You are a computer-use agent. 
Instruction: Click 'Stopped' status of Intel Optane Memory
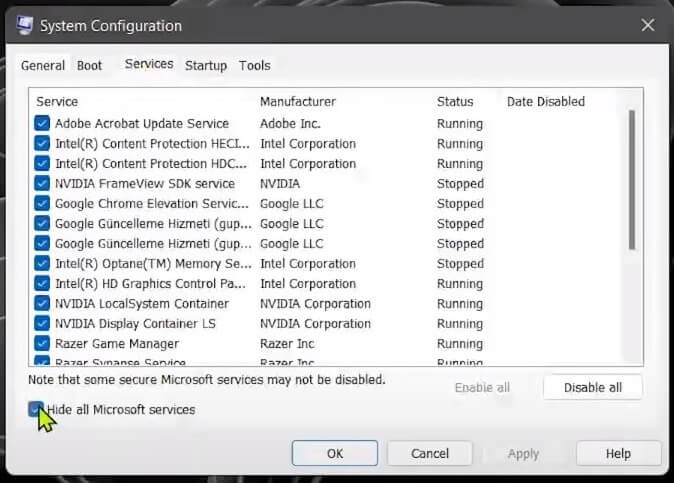[x=460, y=263]
